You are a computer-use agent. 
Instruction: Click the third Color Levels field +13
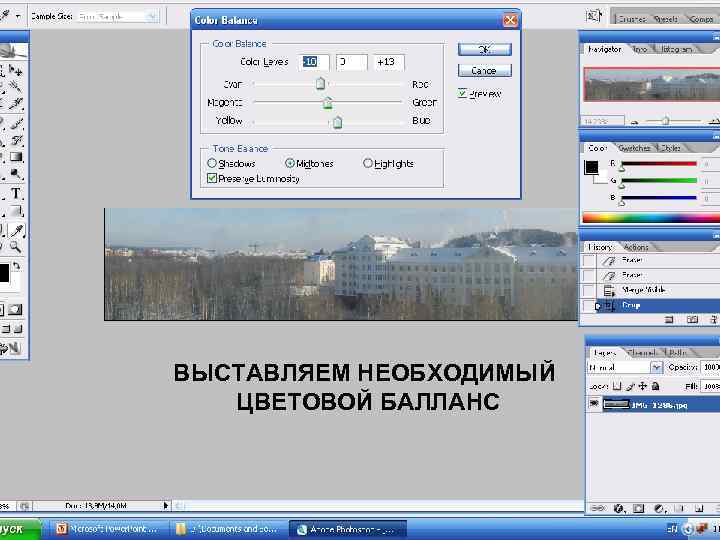pos(389,62)
